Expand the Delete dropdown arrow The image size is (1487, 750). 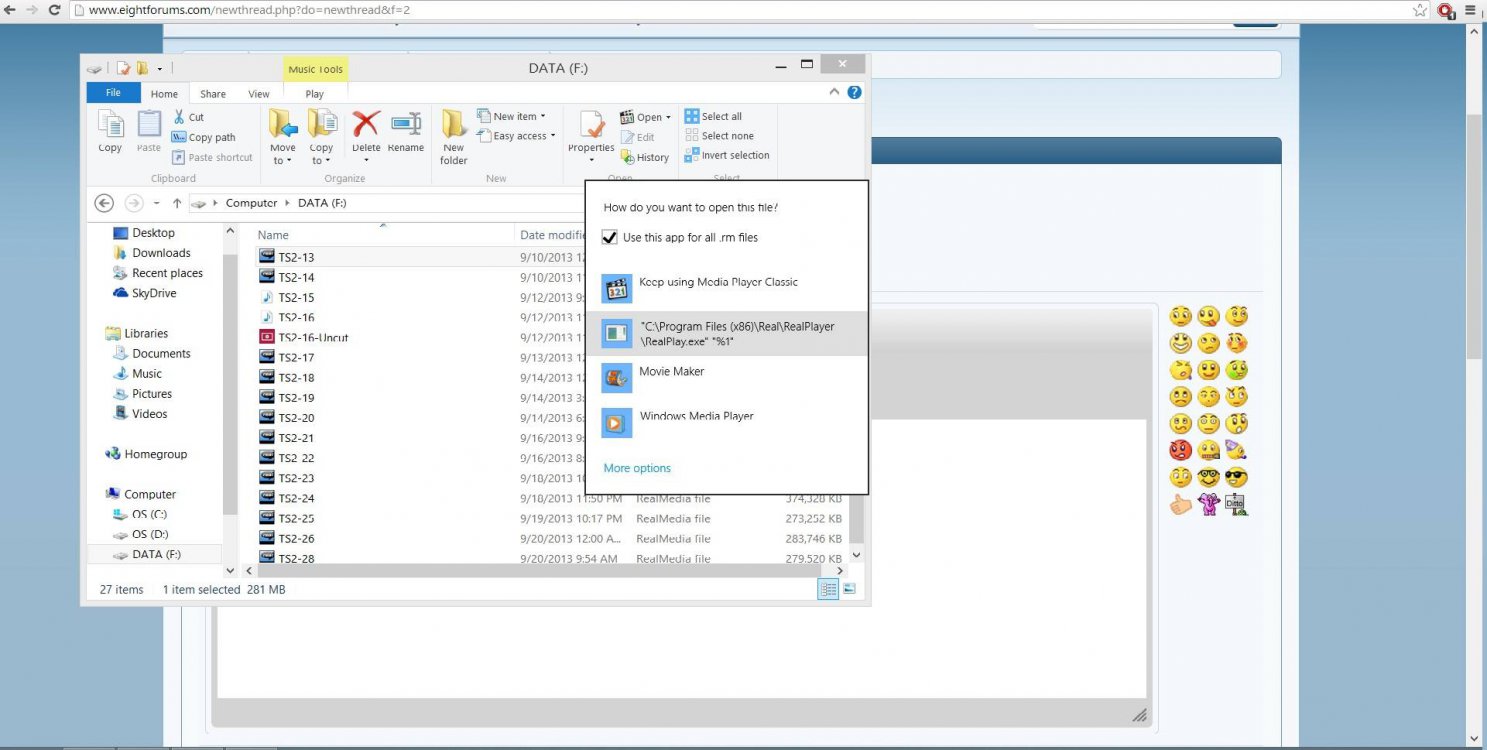(x=366, y=161)
